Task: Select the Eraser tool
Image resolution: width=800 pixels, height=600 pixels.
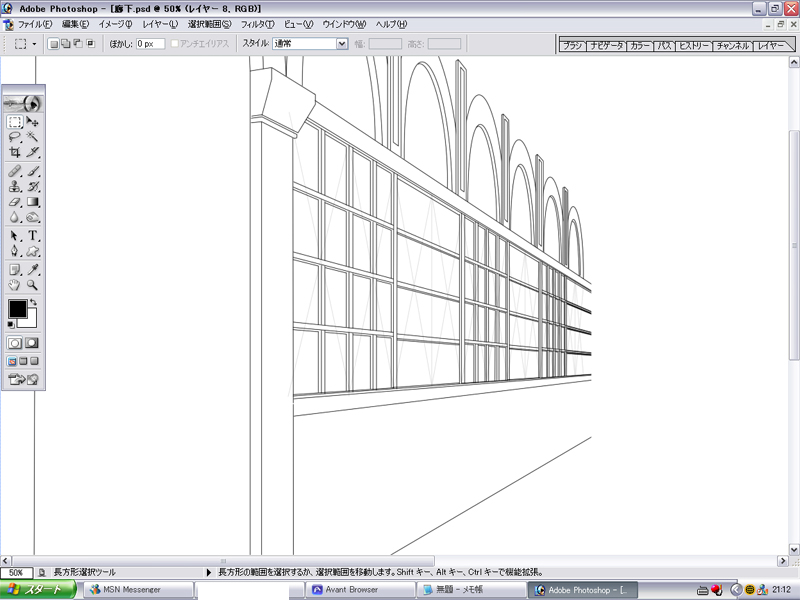Action: [x=15, y=202]
